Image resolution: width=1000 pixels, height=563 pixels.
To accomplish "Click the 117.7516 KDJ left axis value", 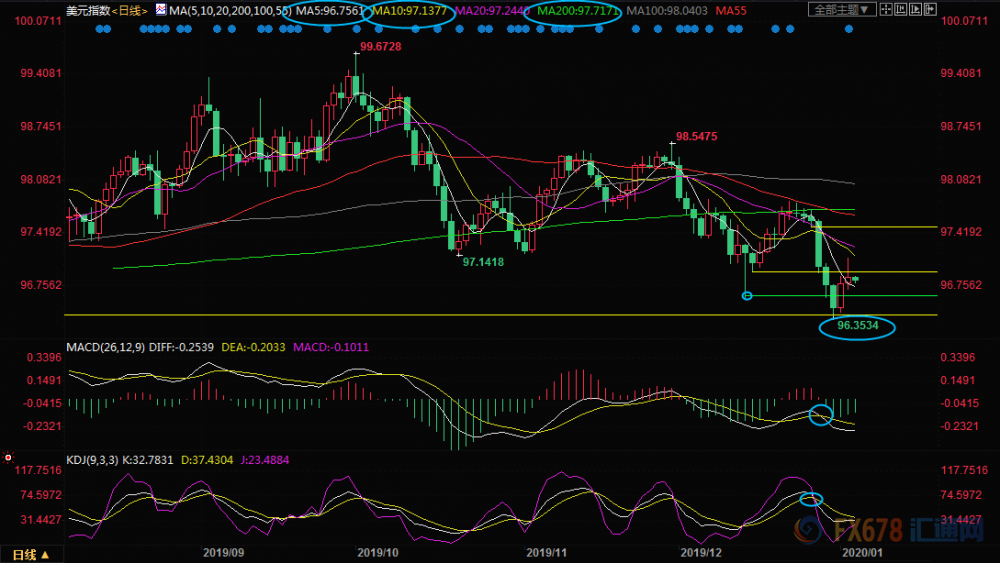I will (38, 471).
